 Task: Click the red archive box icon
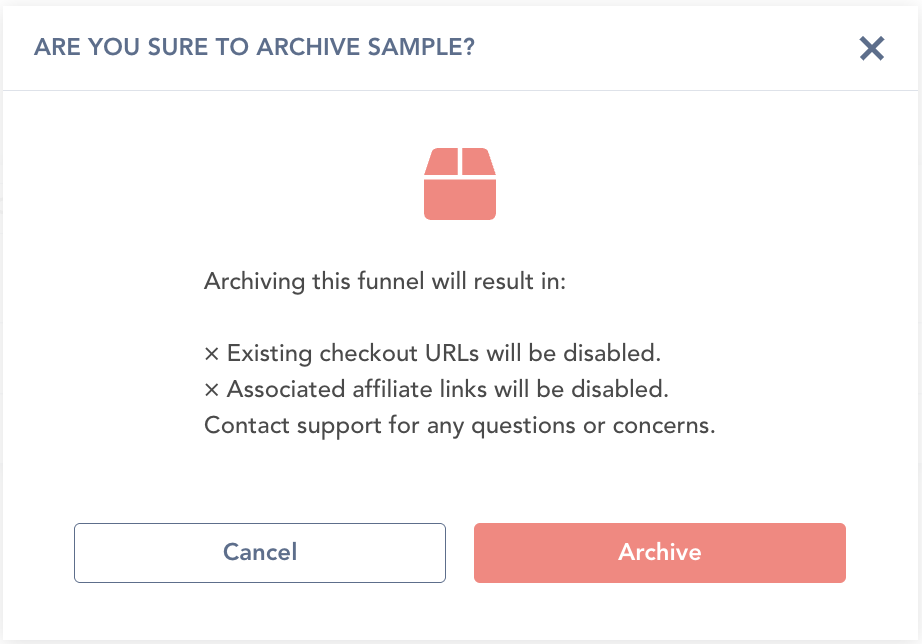(x=460, y=185)
